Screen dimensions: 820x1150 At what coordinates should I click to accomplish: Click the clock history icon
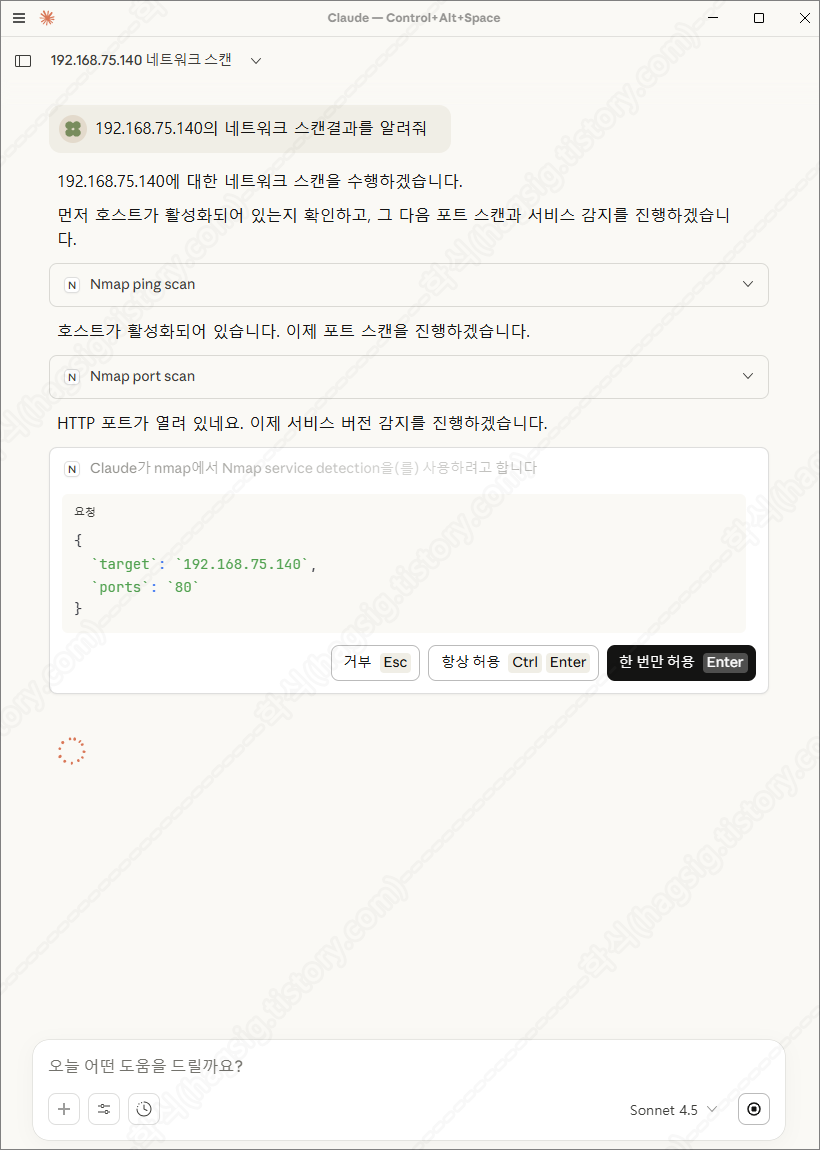[144, 1110]
